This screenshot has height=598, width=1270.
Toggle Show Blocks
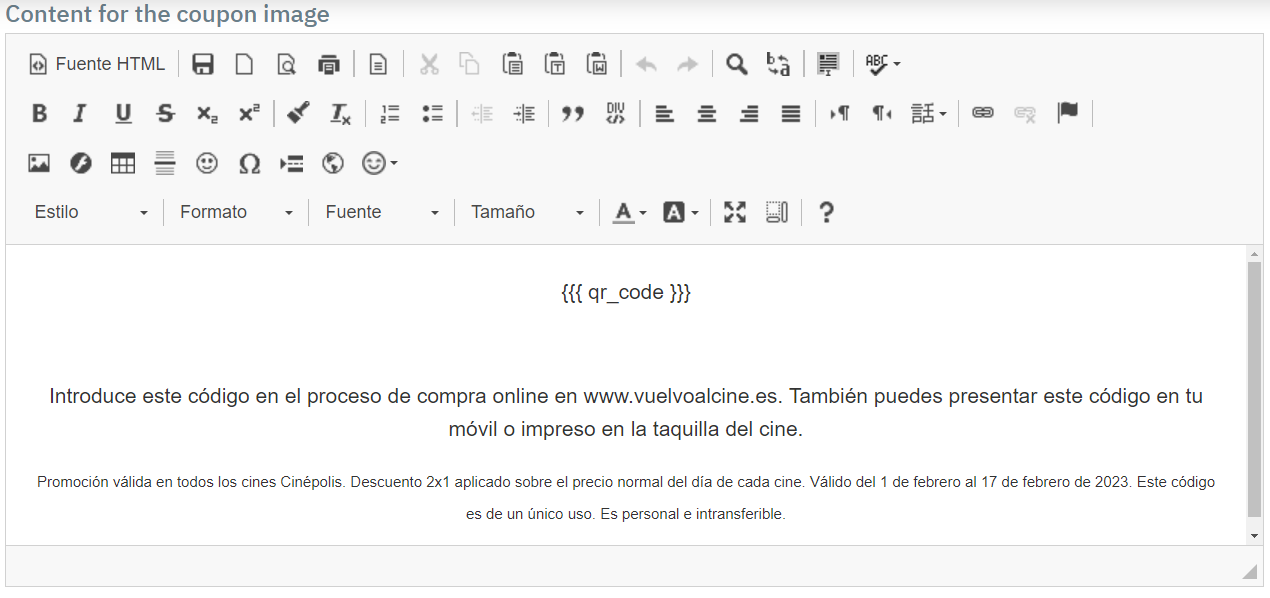tap(777, 212)
